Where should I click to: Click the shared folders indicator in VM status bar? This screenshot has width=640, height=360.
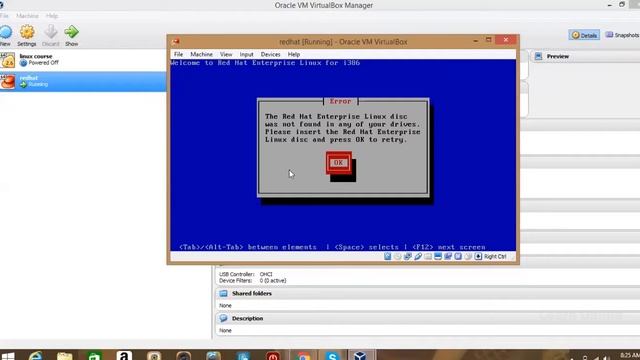click(x=428, y=256)
